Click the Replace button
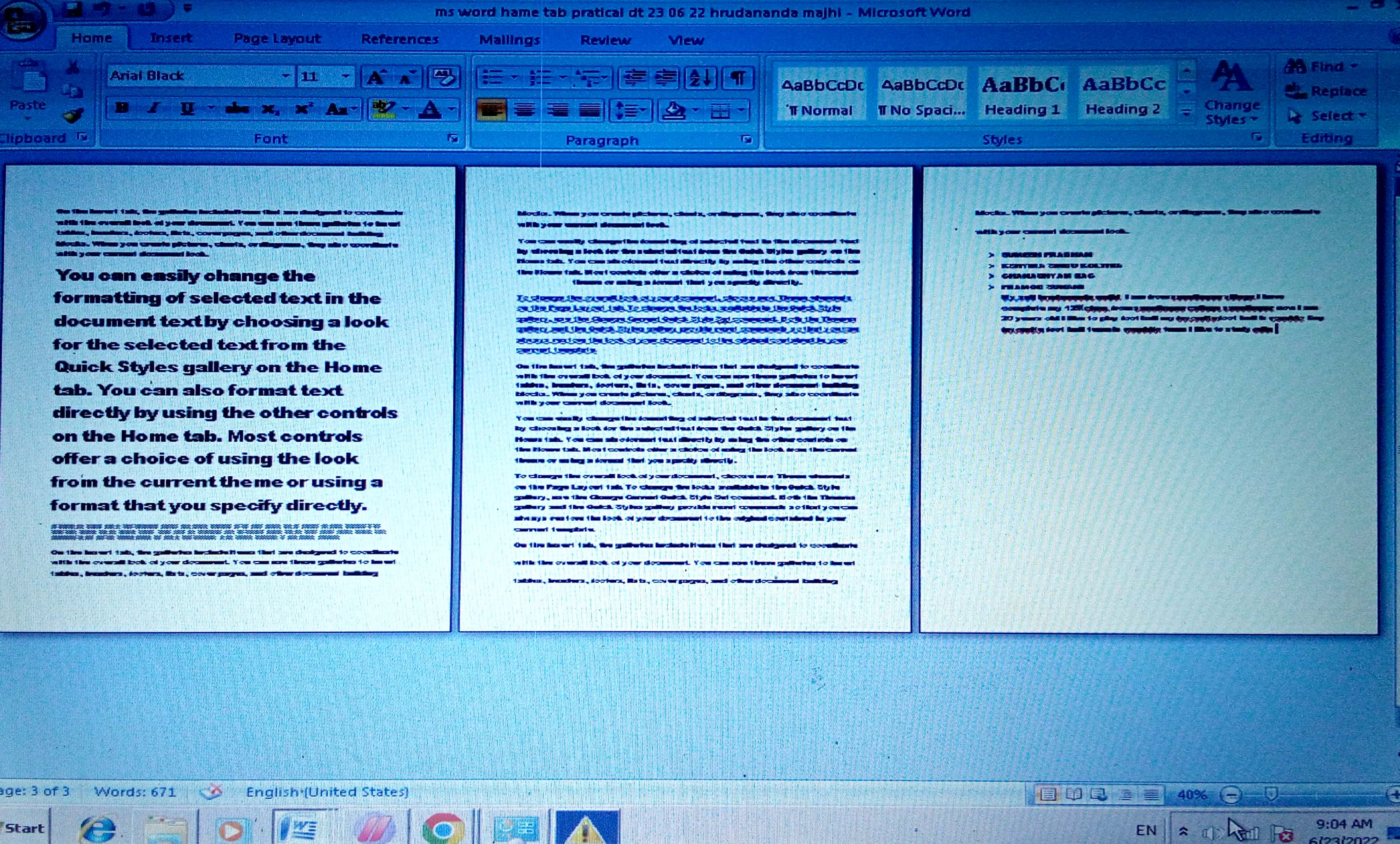The height and width of the screenshot is (844, 1400). 1327,91
